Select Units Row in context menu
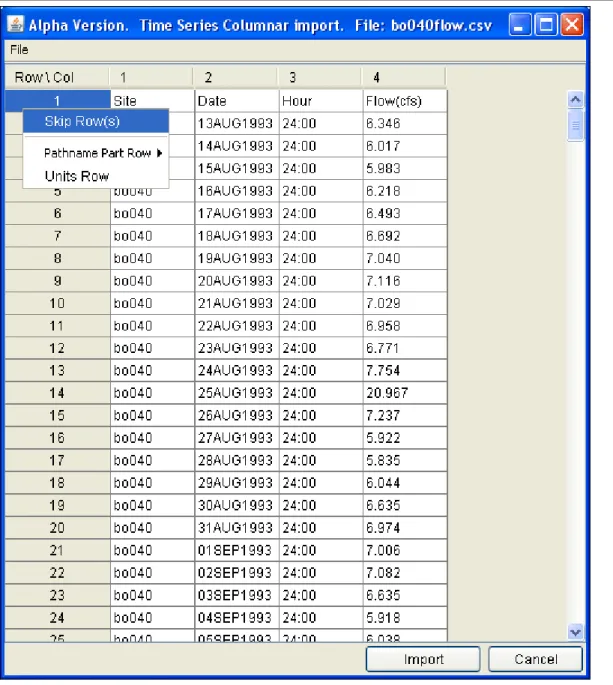This screenshot has width=613, height=685. [96, 176]
